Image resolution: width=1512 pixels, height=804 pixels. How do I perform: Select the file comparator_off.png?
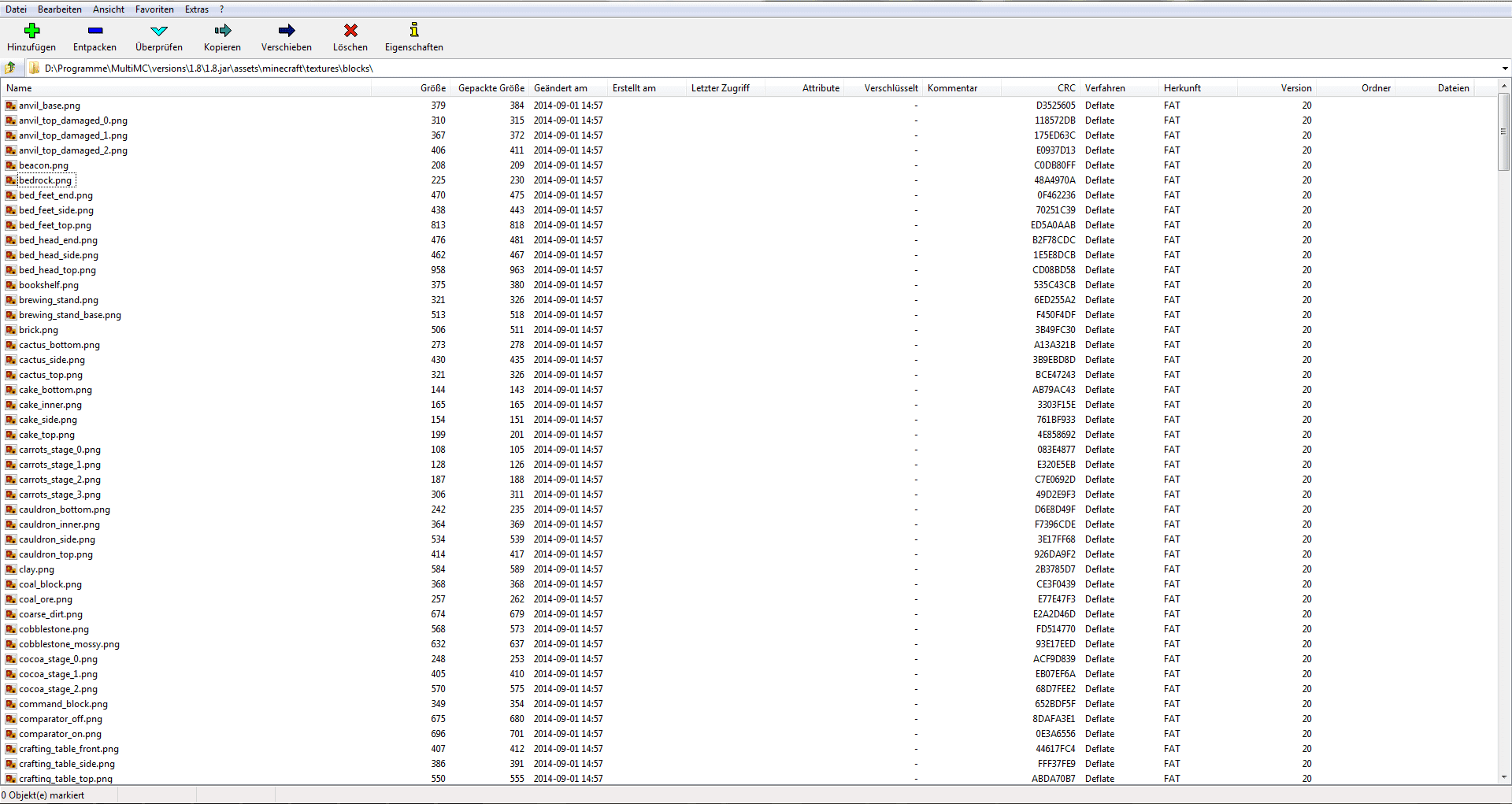pyautogui.click(x=61, y=719)
